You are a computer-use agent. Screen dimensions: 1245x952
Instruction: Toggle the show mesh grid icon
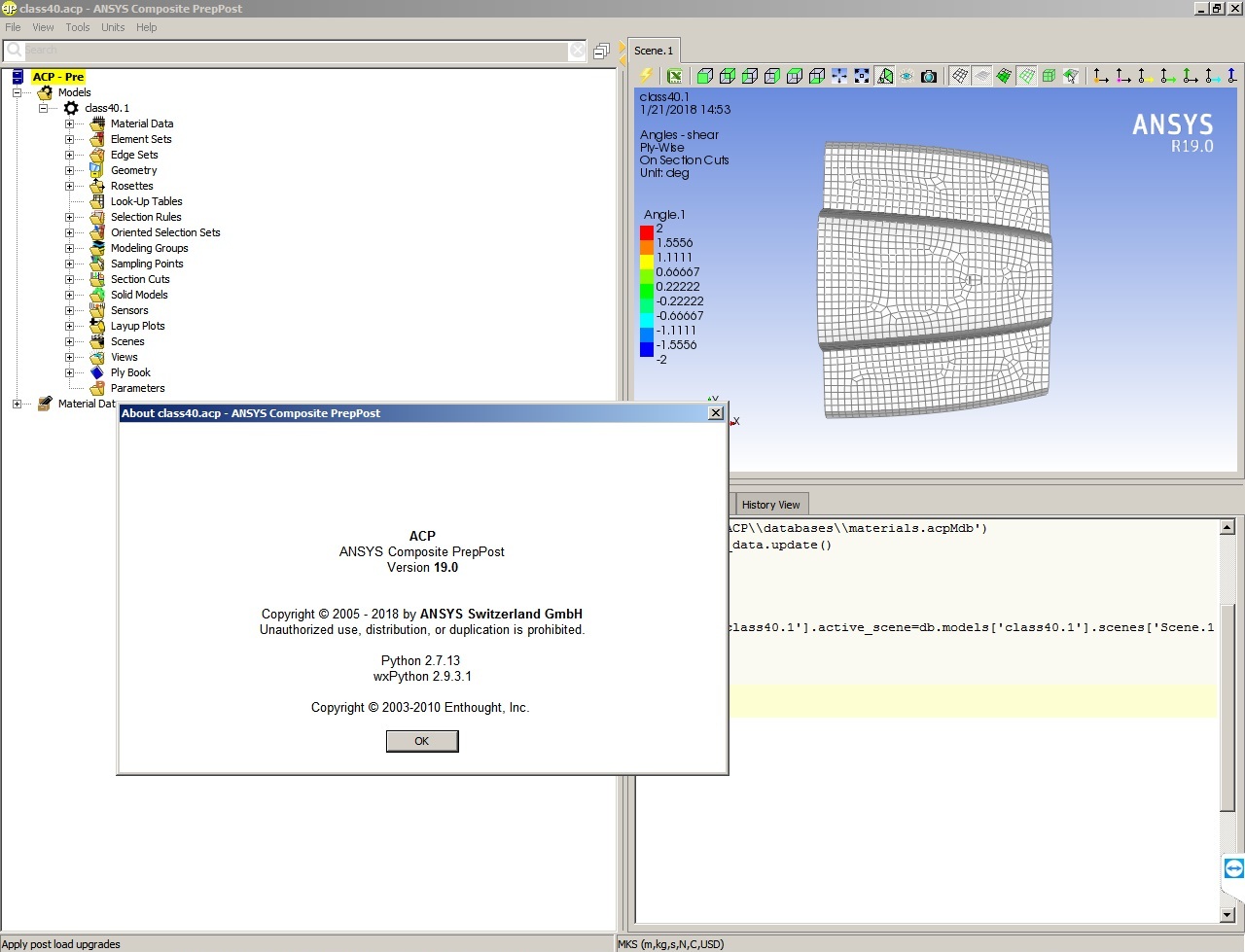click(960, 76)
